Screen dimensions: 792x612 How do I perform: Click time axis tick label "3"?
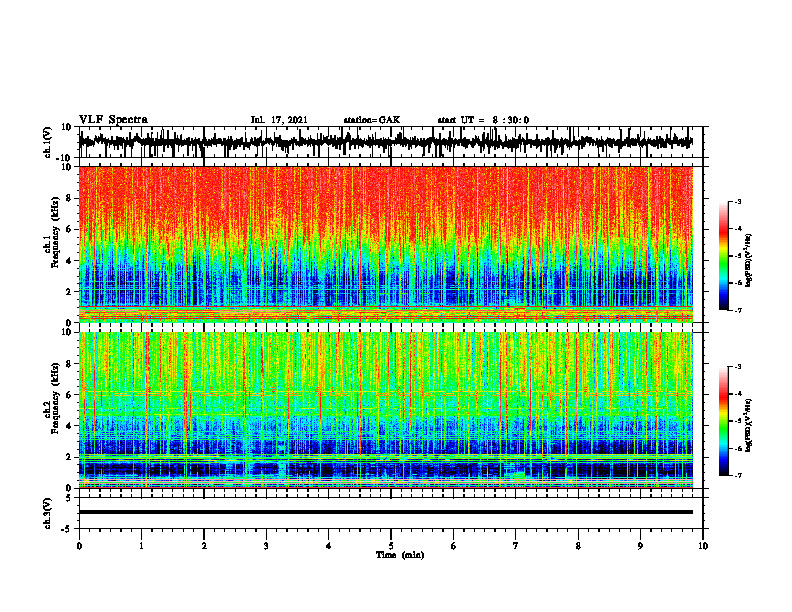pyautogui.click(x=266, y=546)
